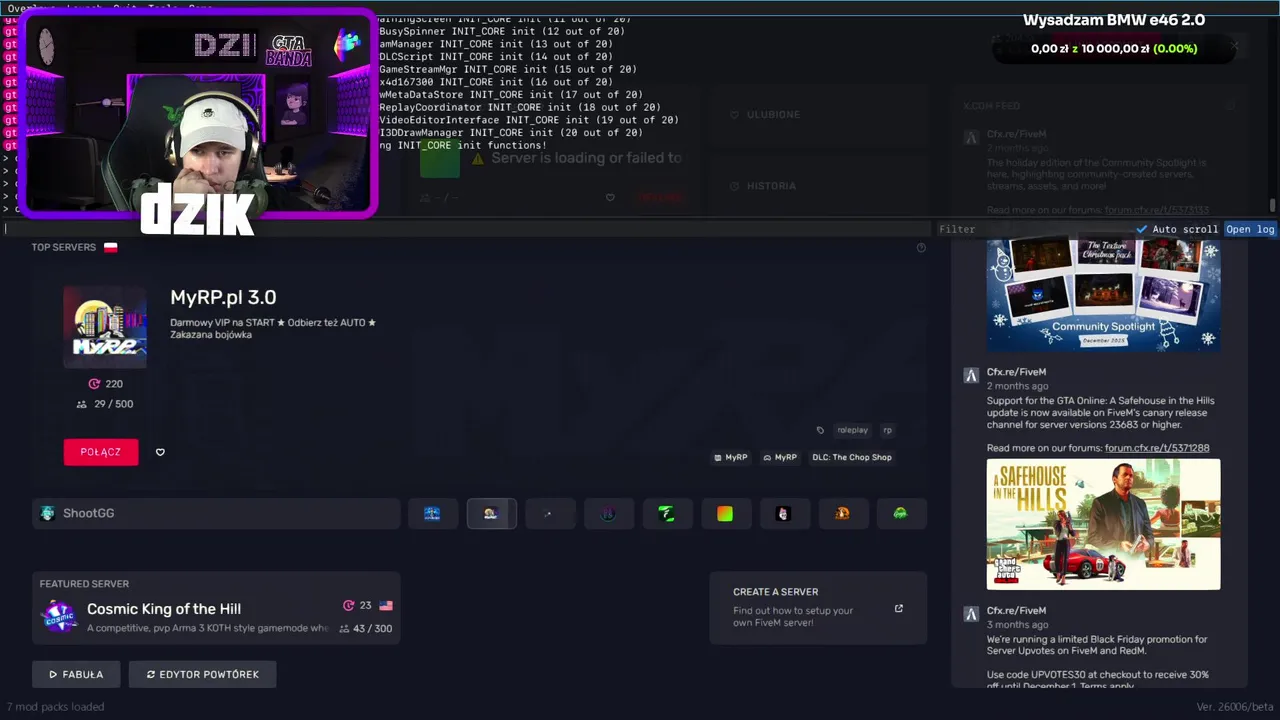Select the dark tile with small dot
This screenshot has height=720, width=1280.
[x=550, y=513]
